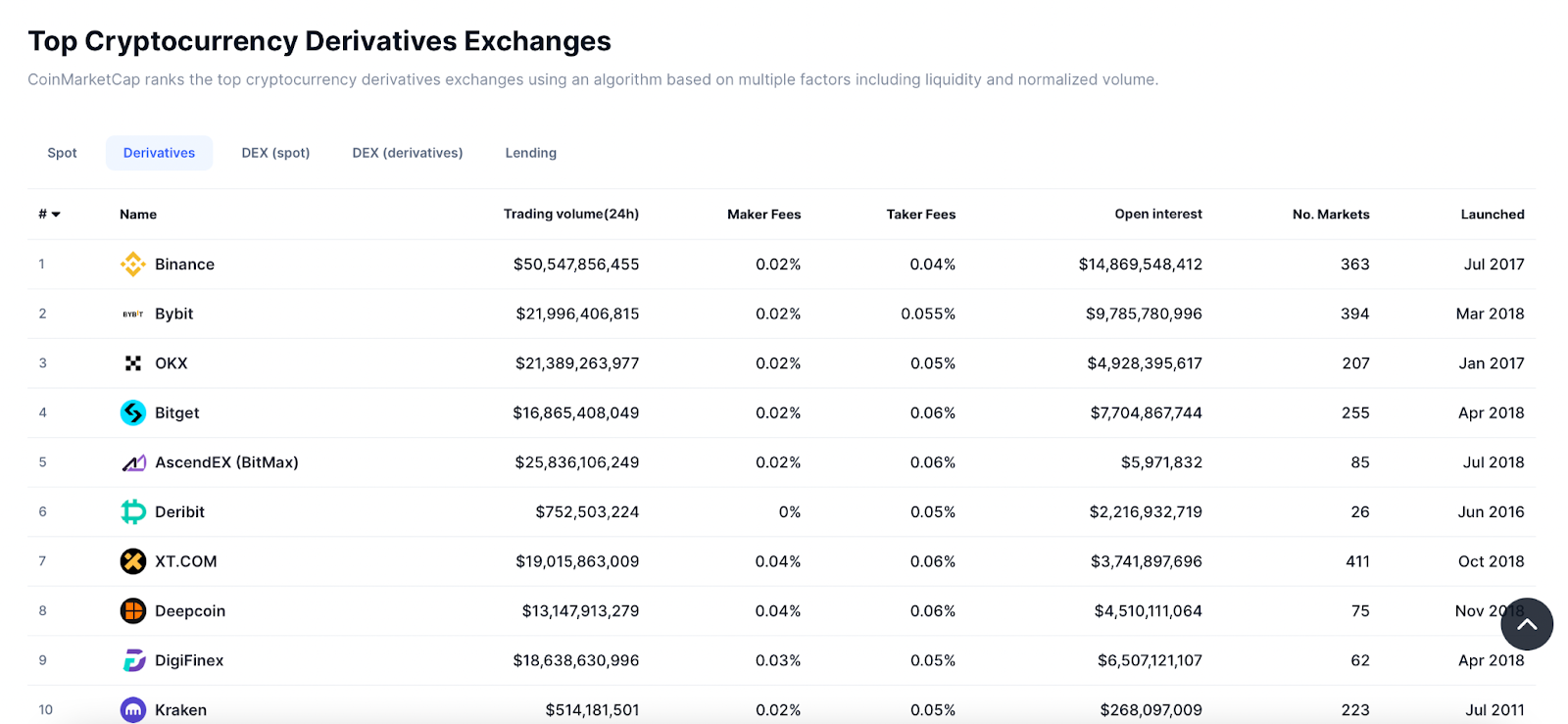This screenshot has width=1568, height=724.
Task: Click Binance volume $50,547,856,455
Action: [576, 265]
